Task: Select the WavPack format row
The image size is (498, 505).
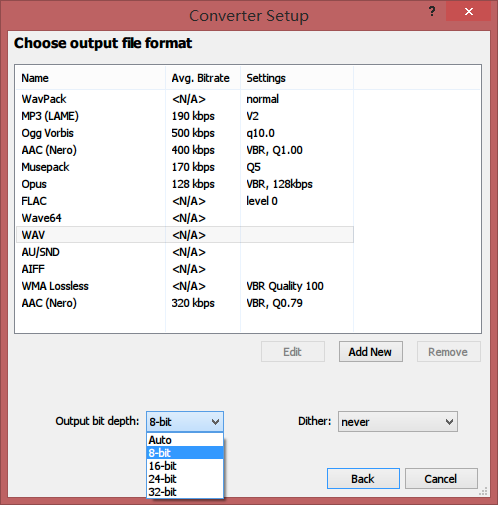Action: pyautogui.click(x=185, y=99)
